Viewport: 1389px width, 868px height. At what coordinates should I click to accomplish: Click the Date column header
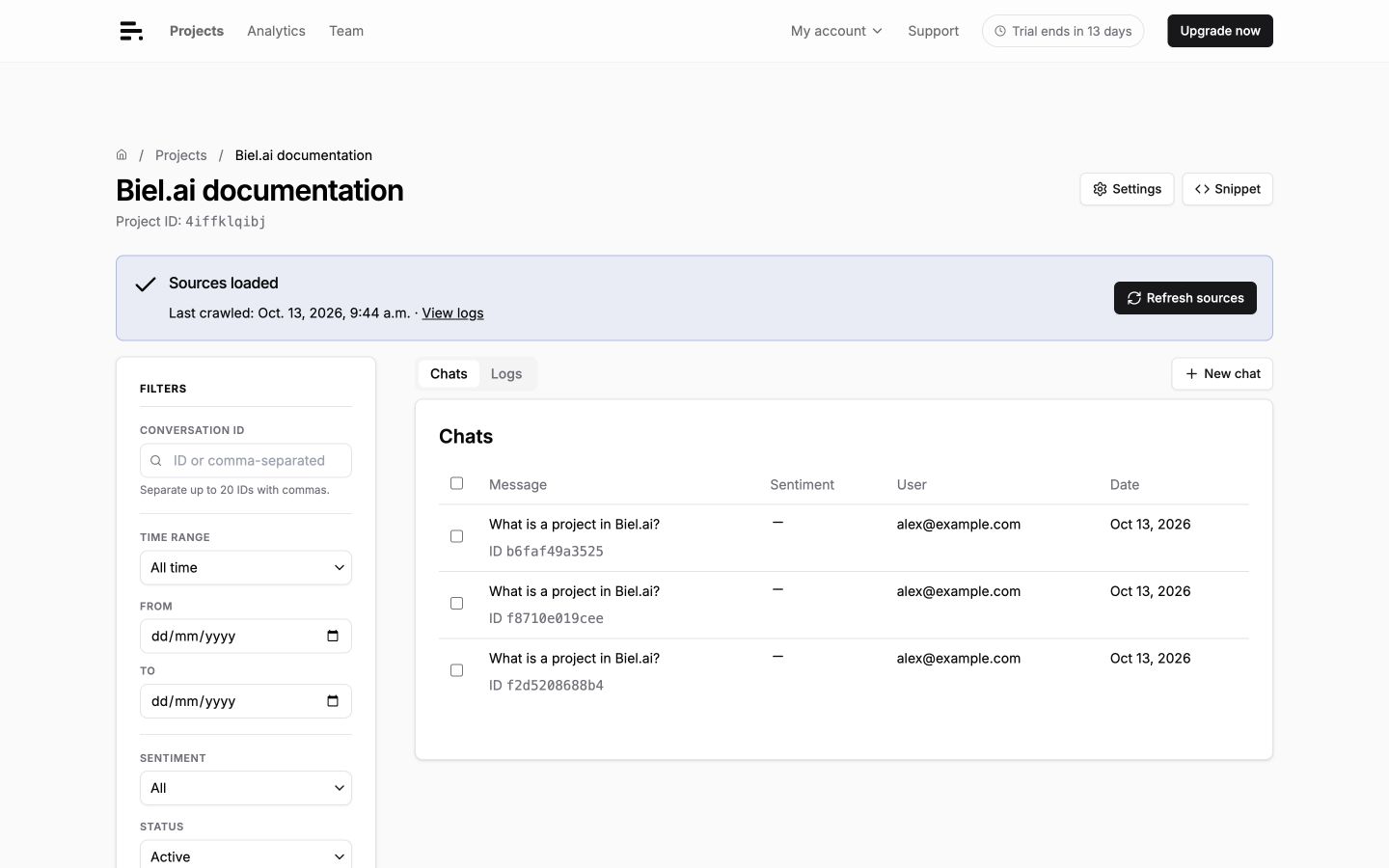(1125, 485)
